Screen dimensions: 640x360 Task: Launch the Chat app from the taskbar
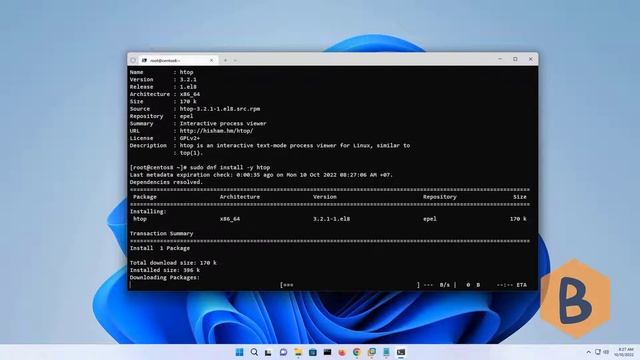283,352
